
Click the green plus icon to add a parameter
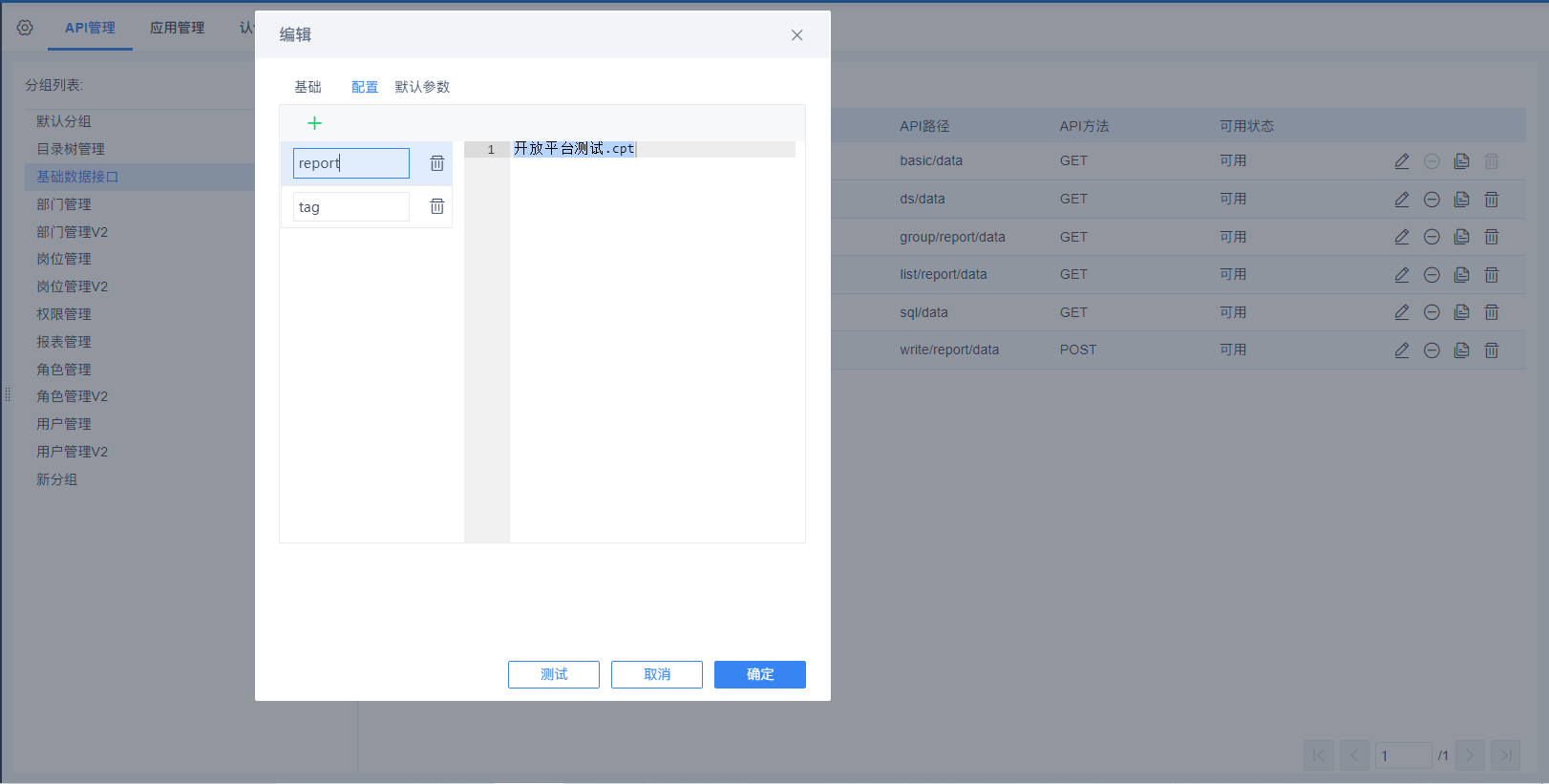pos(314,123)
